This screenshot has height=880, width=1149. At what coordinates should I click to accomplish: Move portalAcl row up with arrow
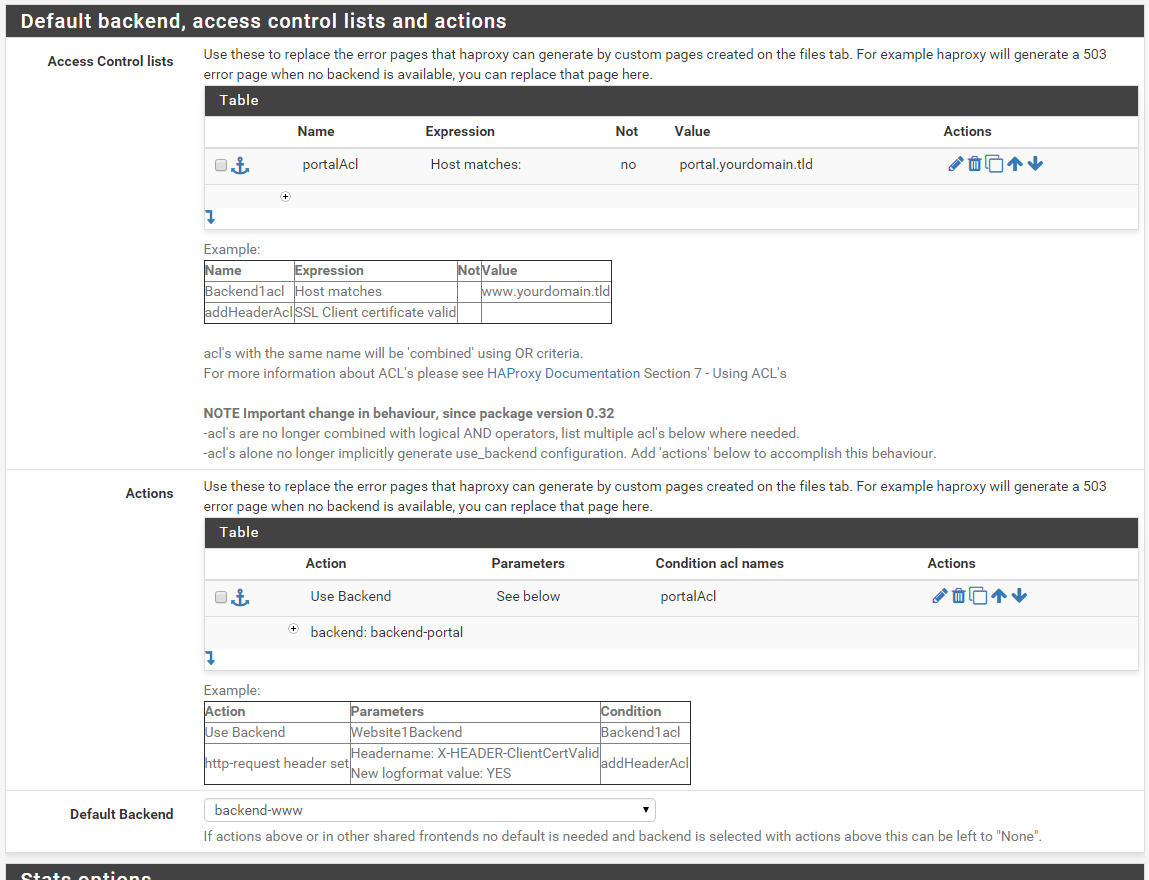1014,164
